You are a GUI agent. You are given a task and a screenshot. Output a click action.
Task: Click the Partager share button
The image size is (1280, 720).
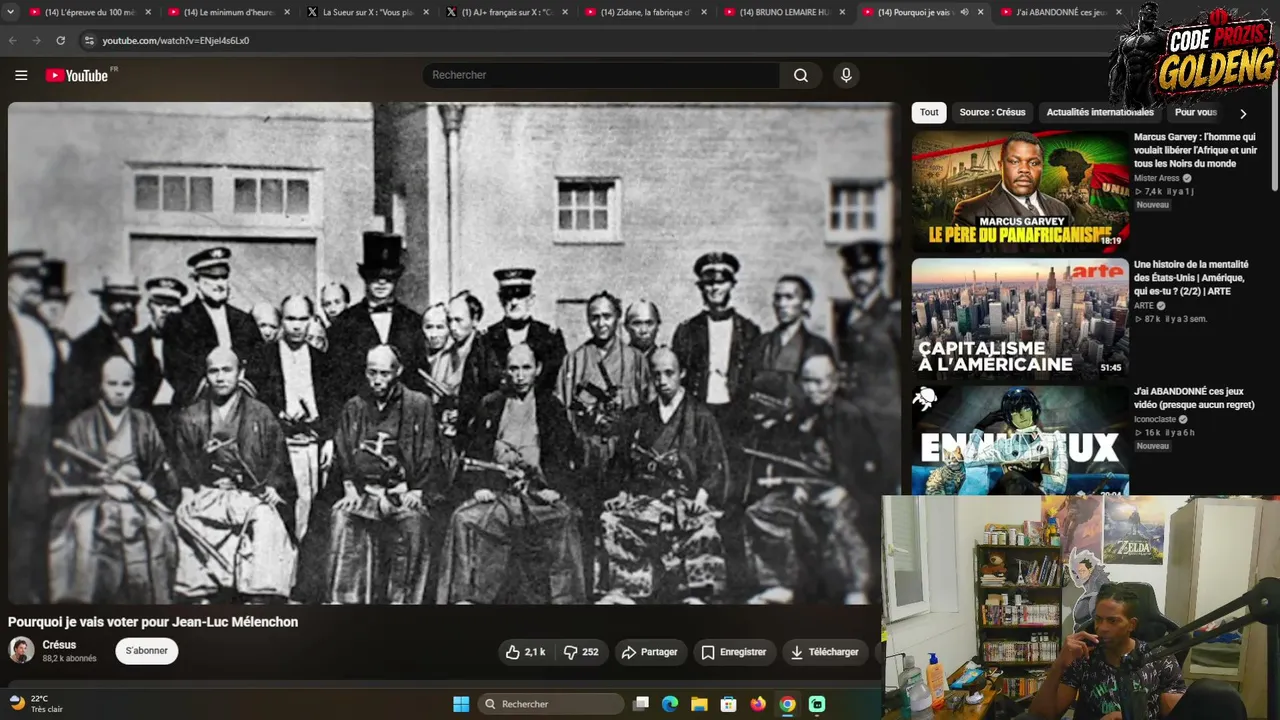pos(650,652)
